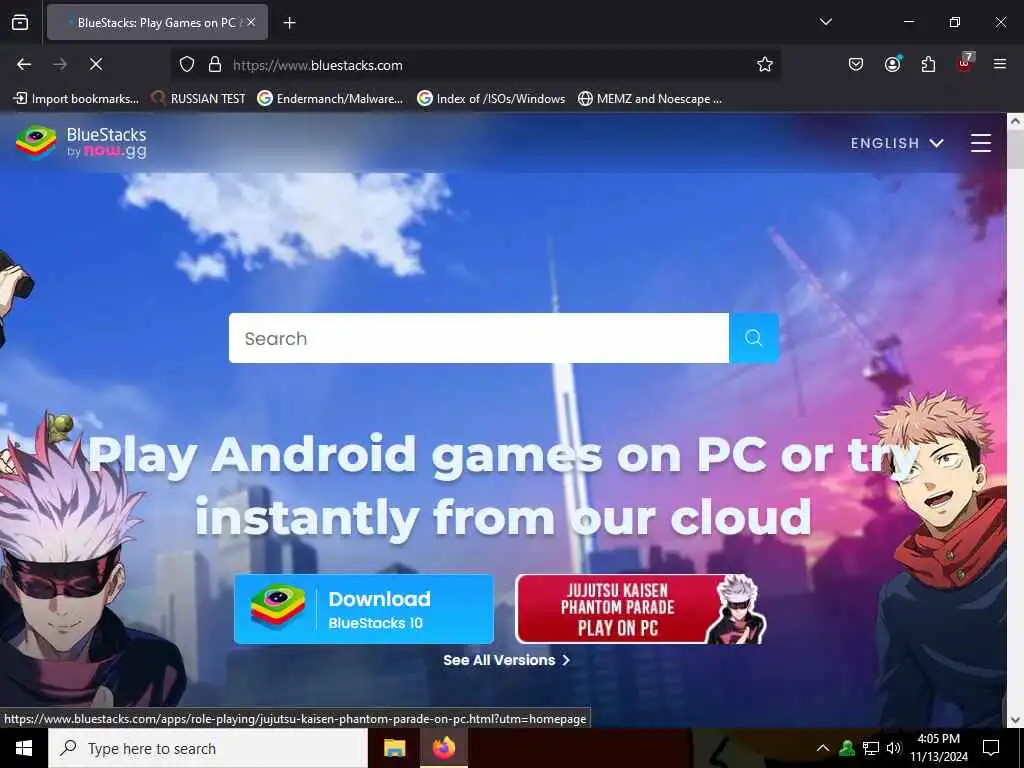Go back to the previous page
The image size is (1024, 768).
click(x=24, y=64)
